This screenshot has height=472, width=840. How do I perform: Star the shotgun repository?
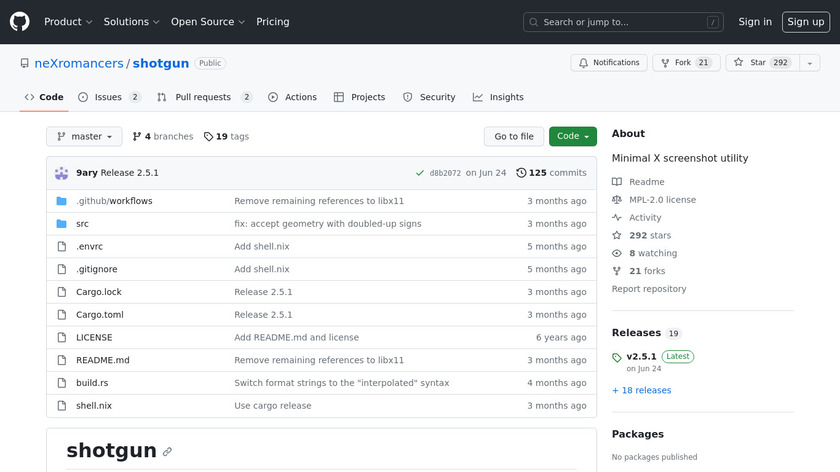tap(750, 63)
